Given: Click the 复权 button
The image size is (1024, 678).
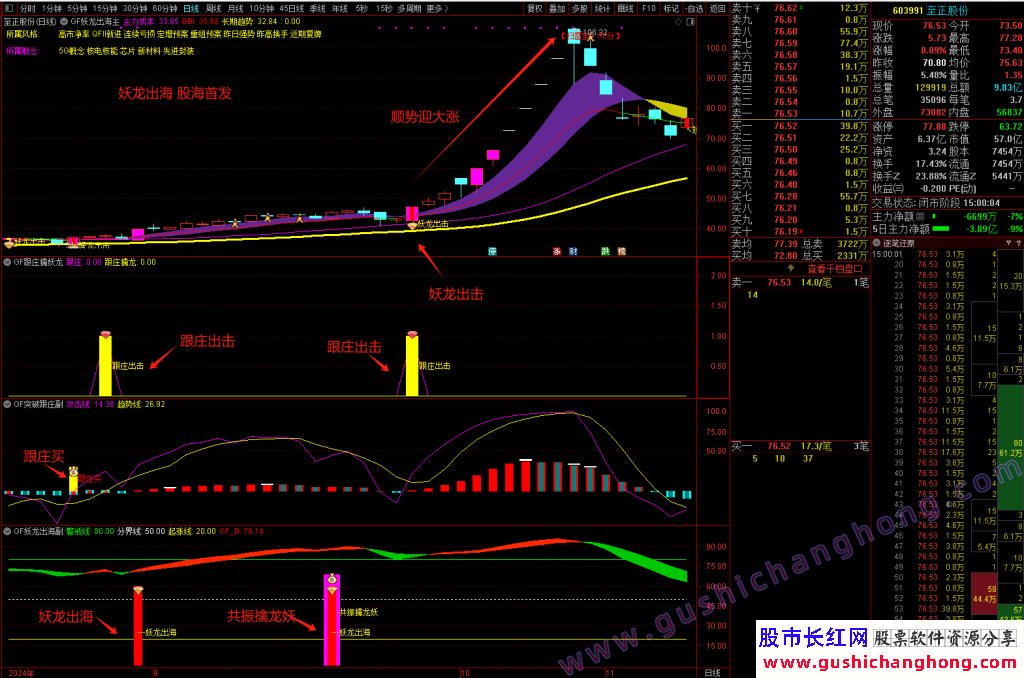Looking at the screenshot, I should pyautogui.click(x=535, y=8).
